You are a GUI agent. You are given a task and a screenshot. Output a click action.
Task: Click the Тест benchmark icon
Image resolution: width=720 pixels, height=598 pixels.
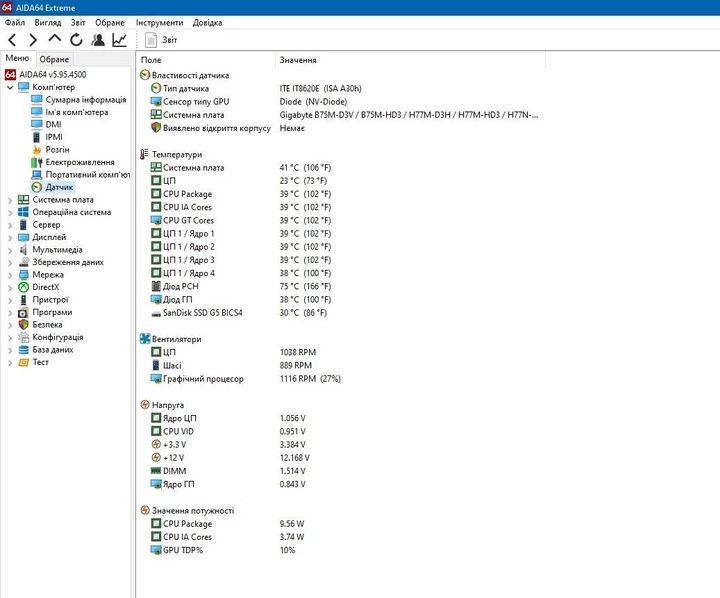[23, 362]
